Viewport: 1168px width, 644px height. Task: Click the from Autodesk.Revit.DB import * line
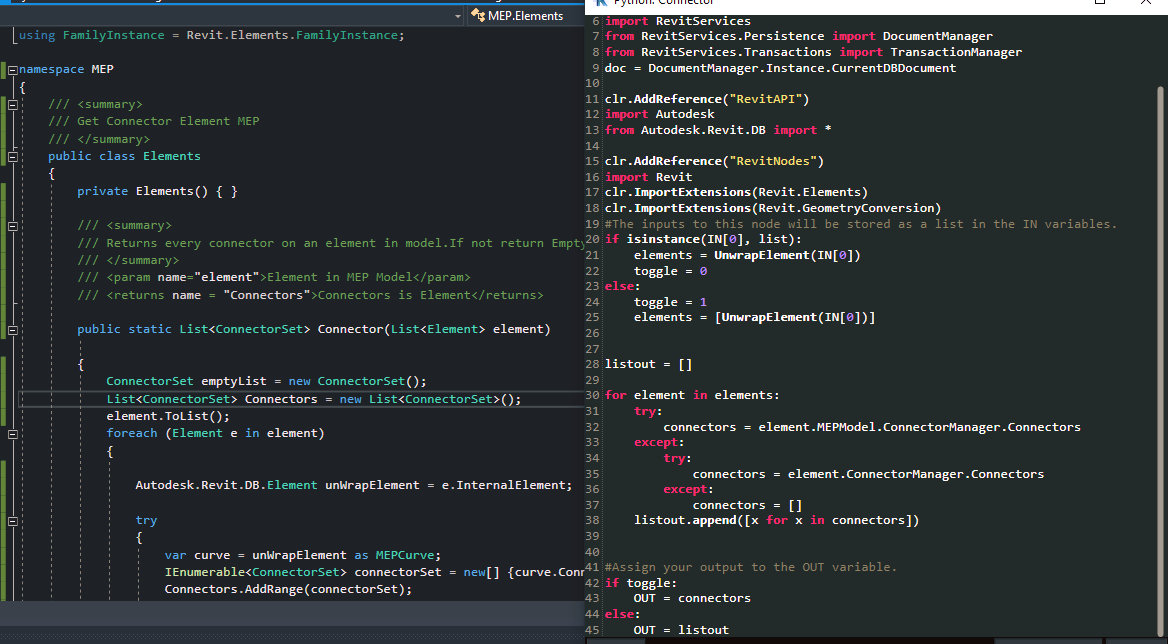point(718,130)
